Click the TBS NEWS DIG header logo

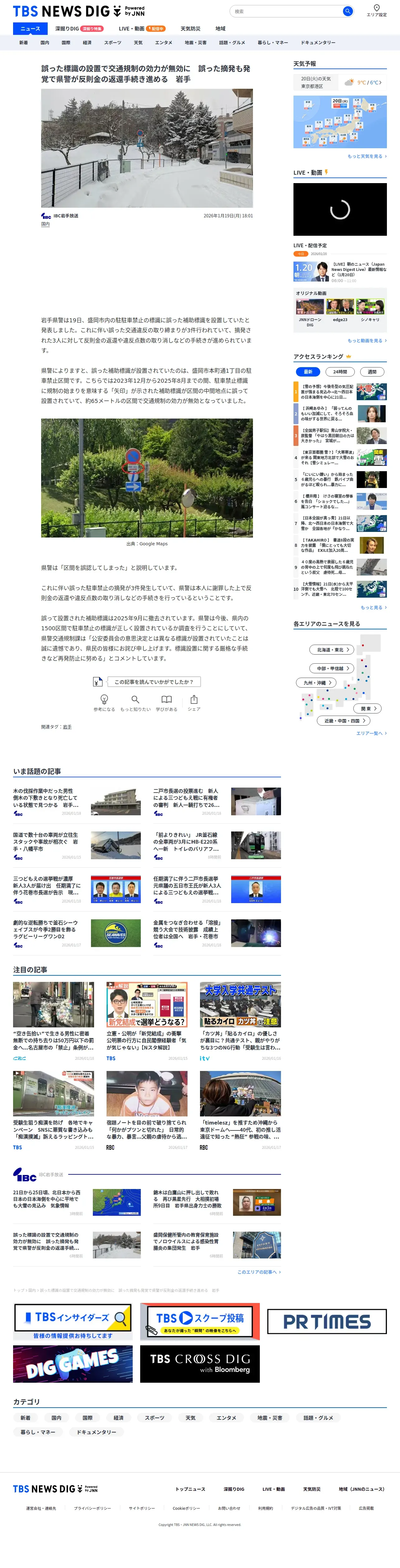click(79, 11)
